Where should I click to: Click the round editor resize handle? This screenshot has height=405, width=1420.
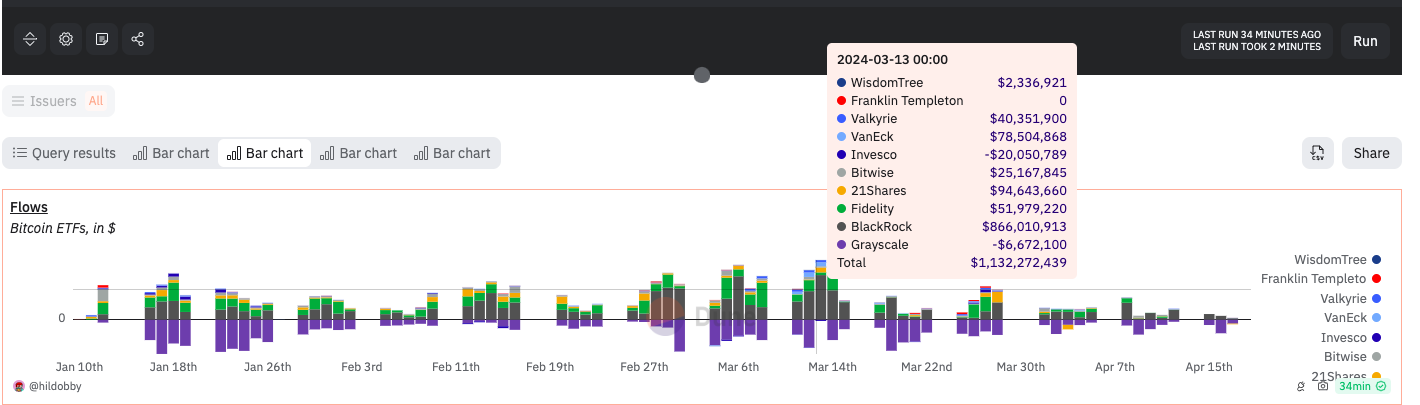pyautogui.click(x=702, y=75)
